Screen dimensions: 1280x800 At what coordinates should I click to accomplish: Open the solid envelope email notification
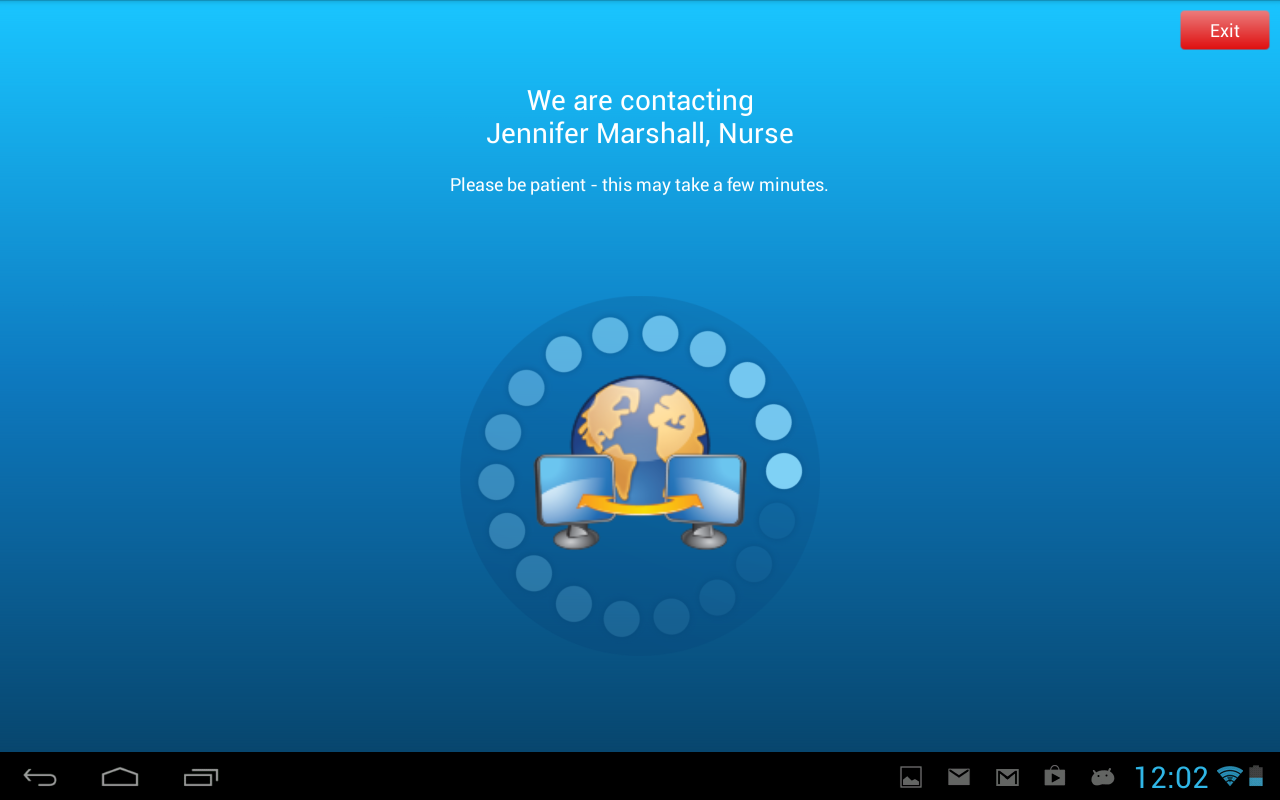tap(959, 777)
